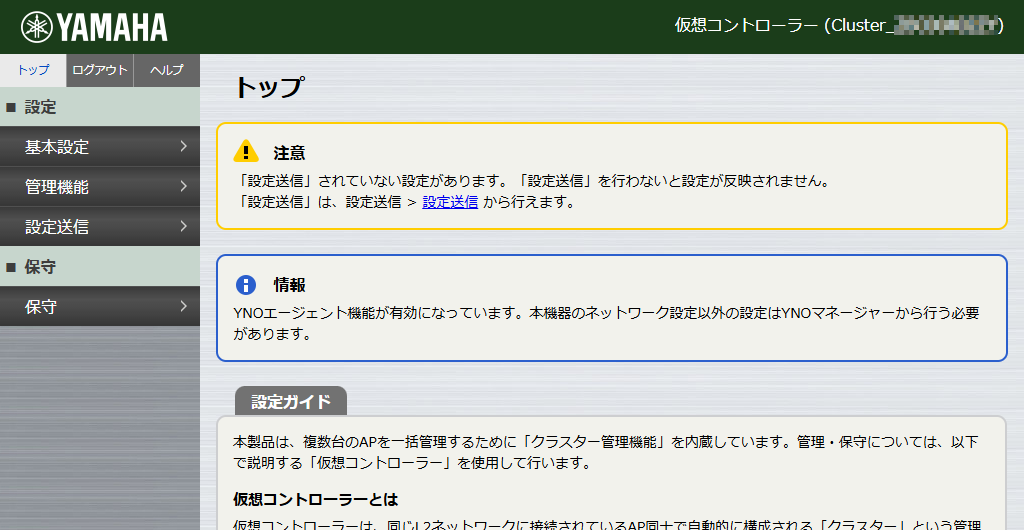The width and height of the screenshot is (1024, 530).
Task: Switch to the トップ tab
Action: point(33,70)
